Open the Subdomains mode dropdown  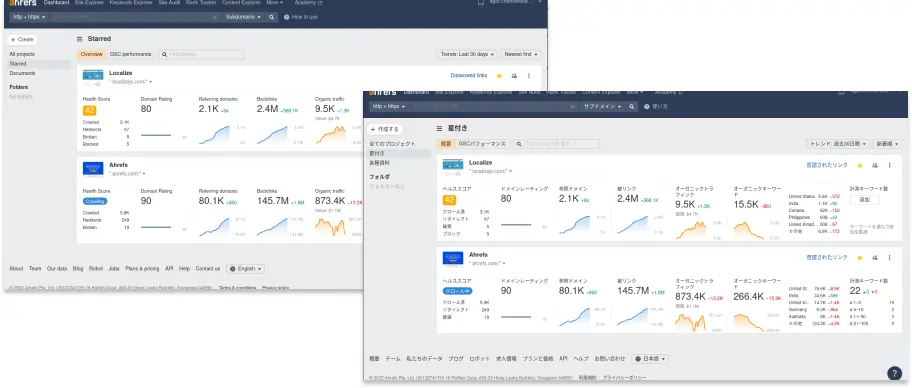(243, 17)
